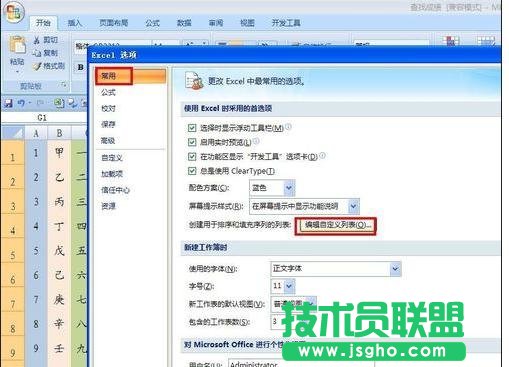Open the 审阅 ribbon tab
Image resolution: width=509 pixels, height=367 pixels.
[216, 23]
